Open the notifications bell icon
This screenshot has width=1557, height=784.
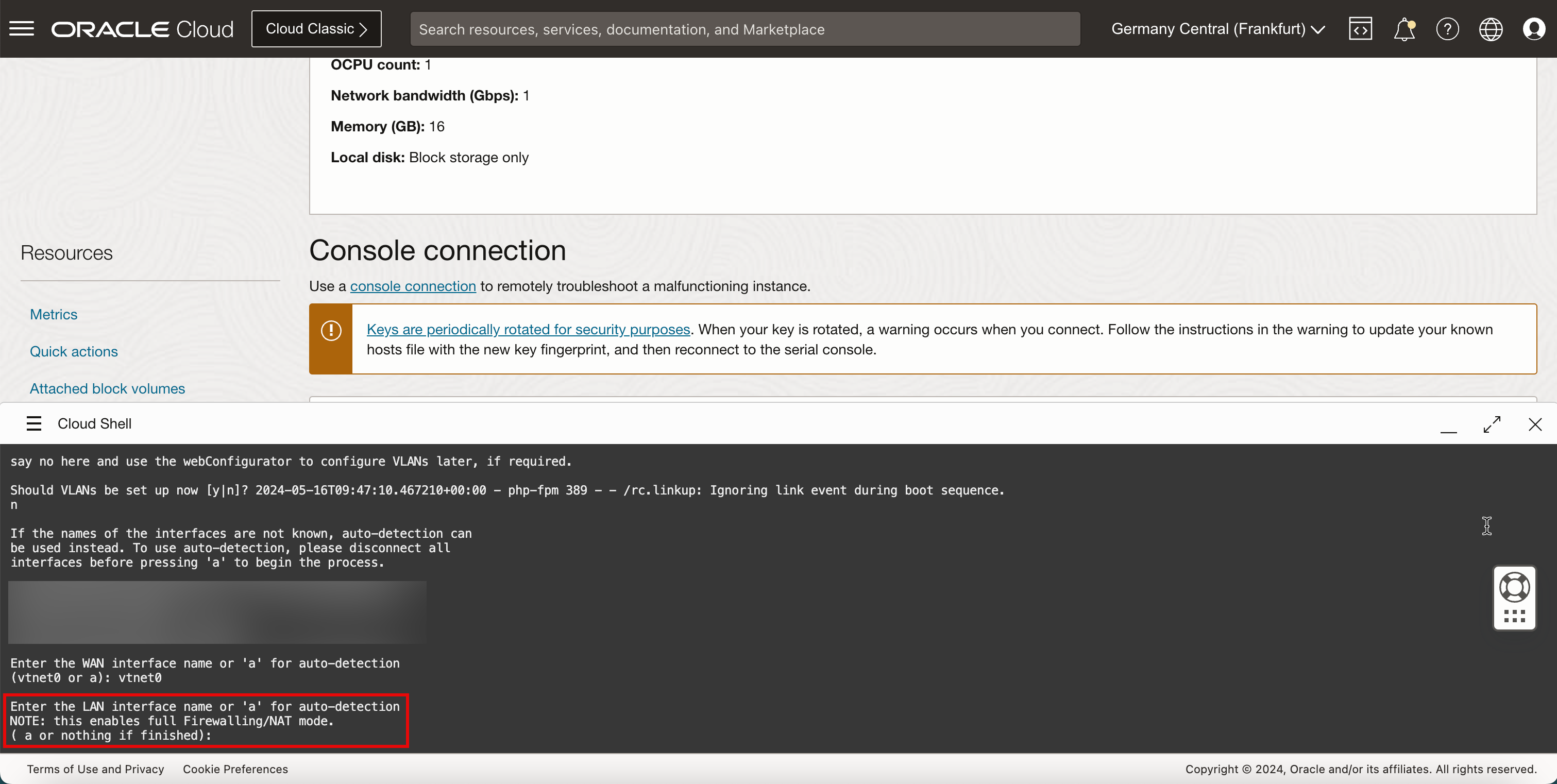pos(1404,29)
